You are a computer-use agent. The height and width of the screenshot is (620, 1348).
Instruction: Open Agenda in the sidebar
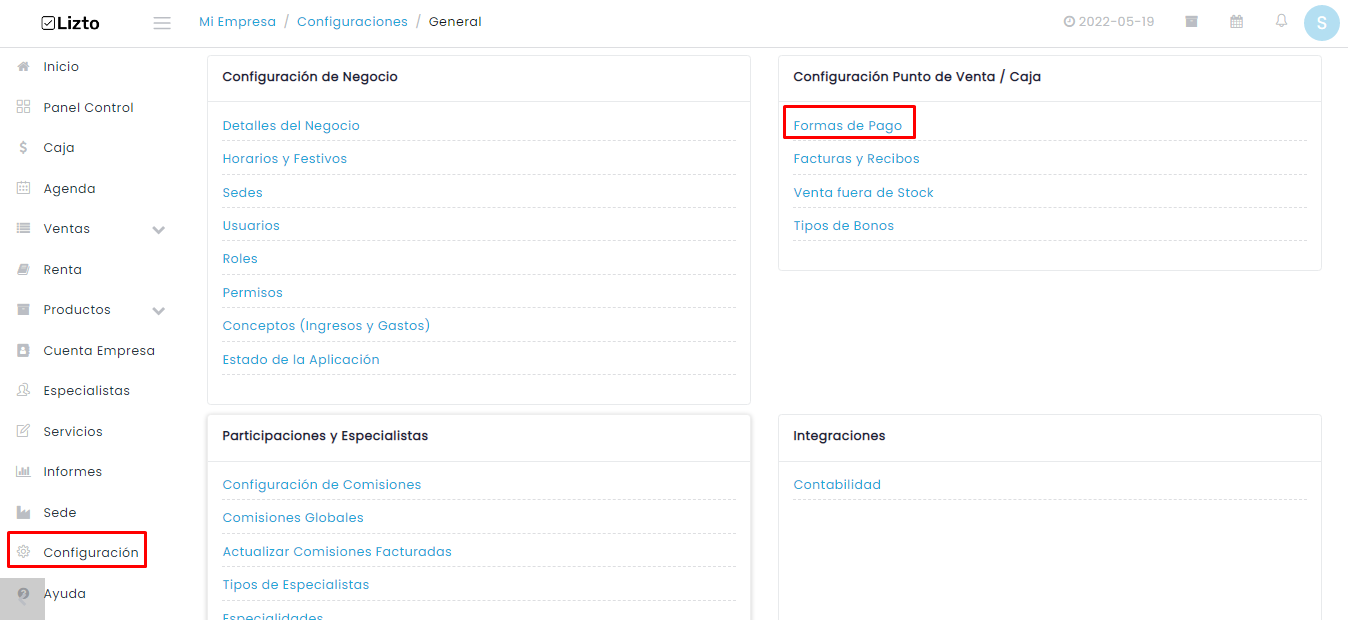[69, 188]
